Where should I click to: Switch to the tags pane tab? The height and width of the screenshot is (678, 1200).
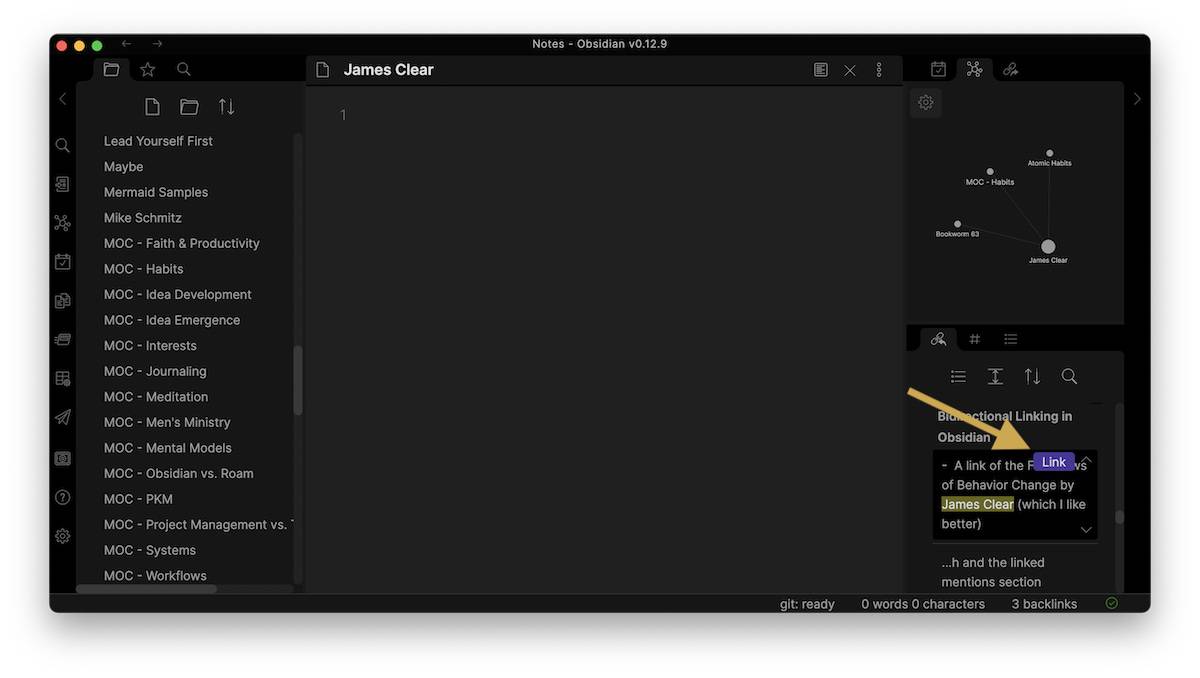coord(974,339)
